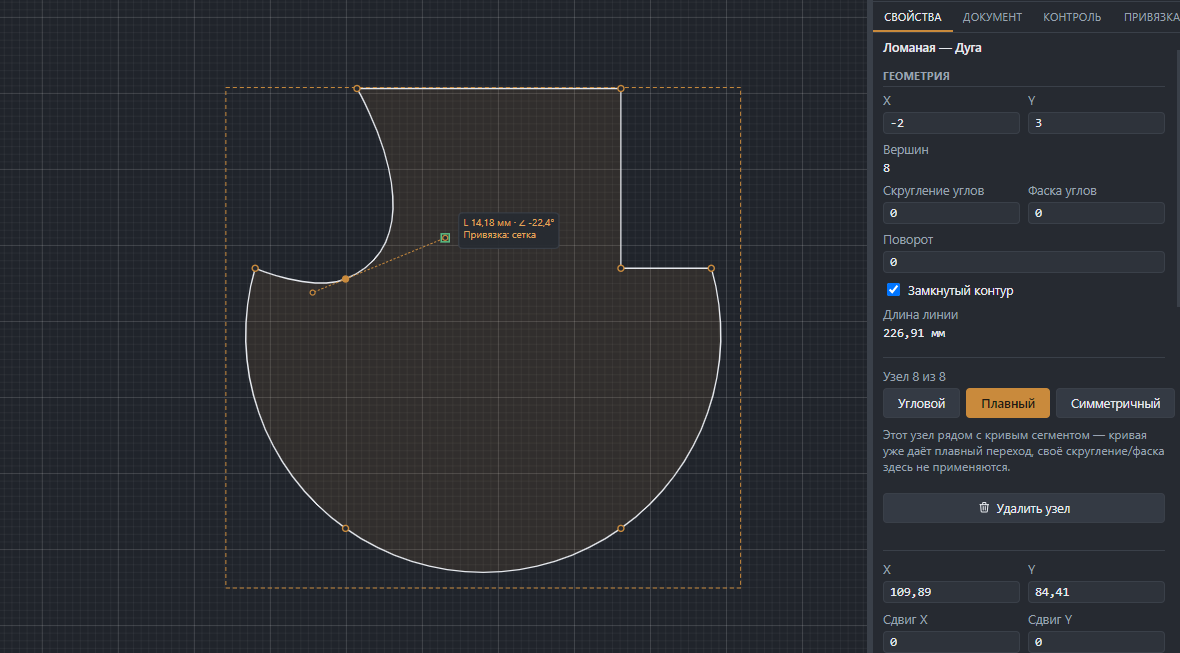
Task: Set node type to Симметричный
Action: click(1115, 403)
